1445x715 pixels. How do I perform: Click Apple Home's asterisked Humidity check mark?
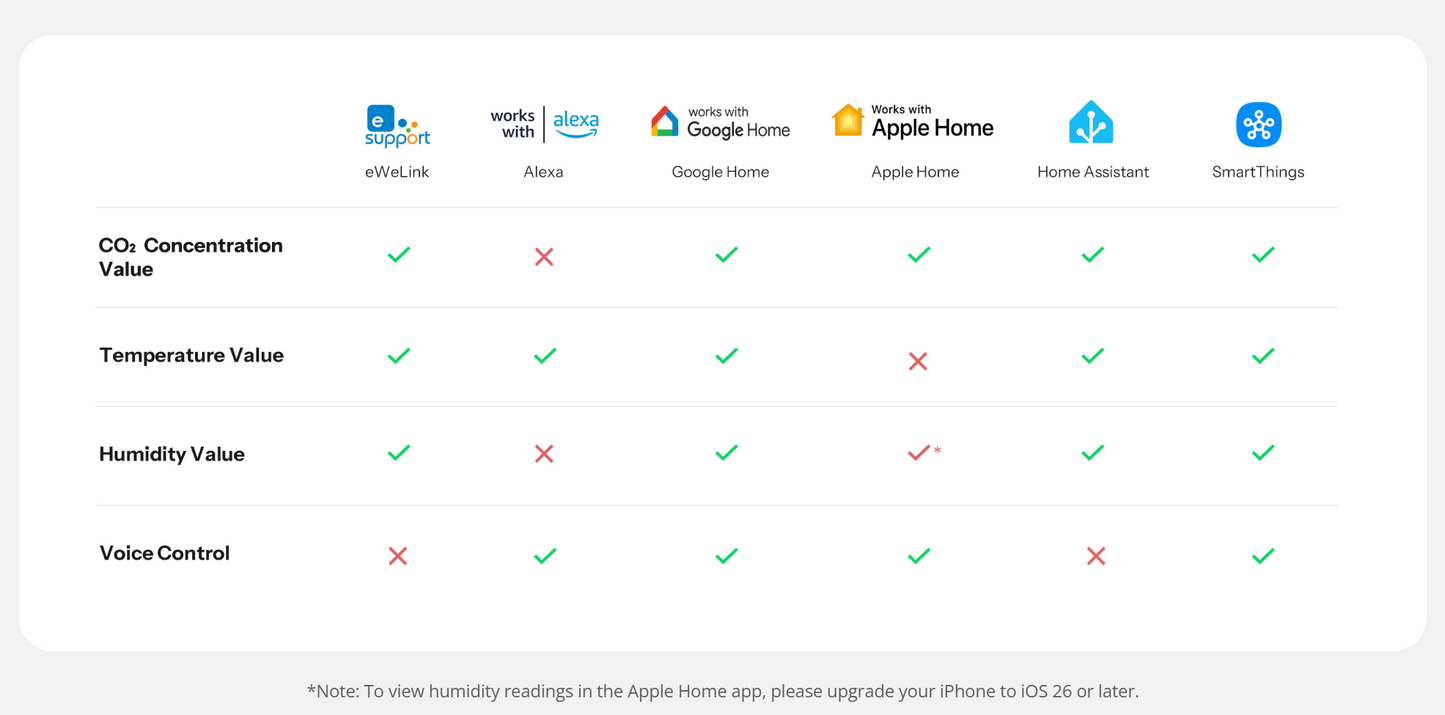920,453
